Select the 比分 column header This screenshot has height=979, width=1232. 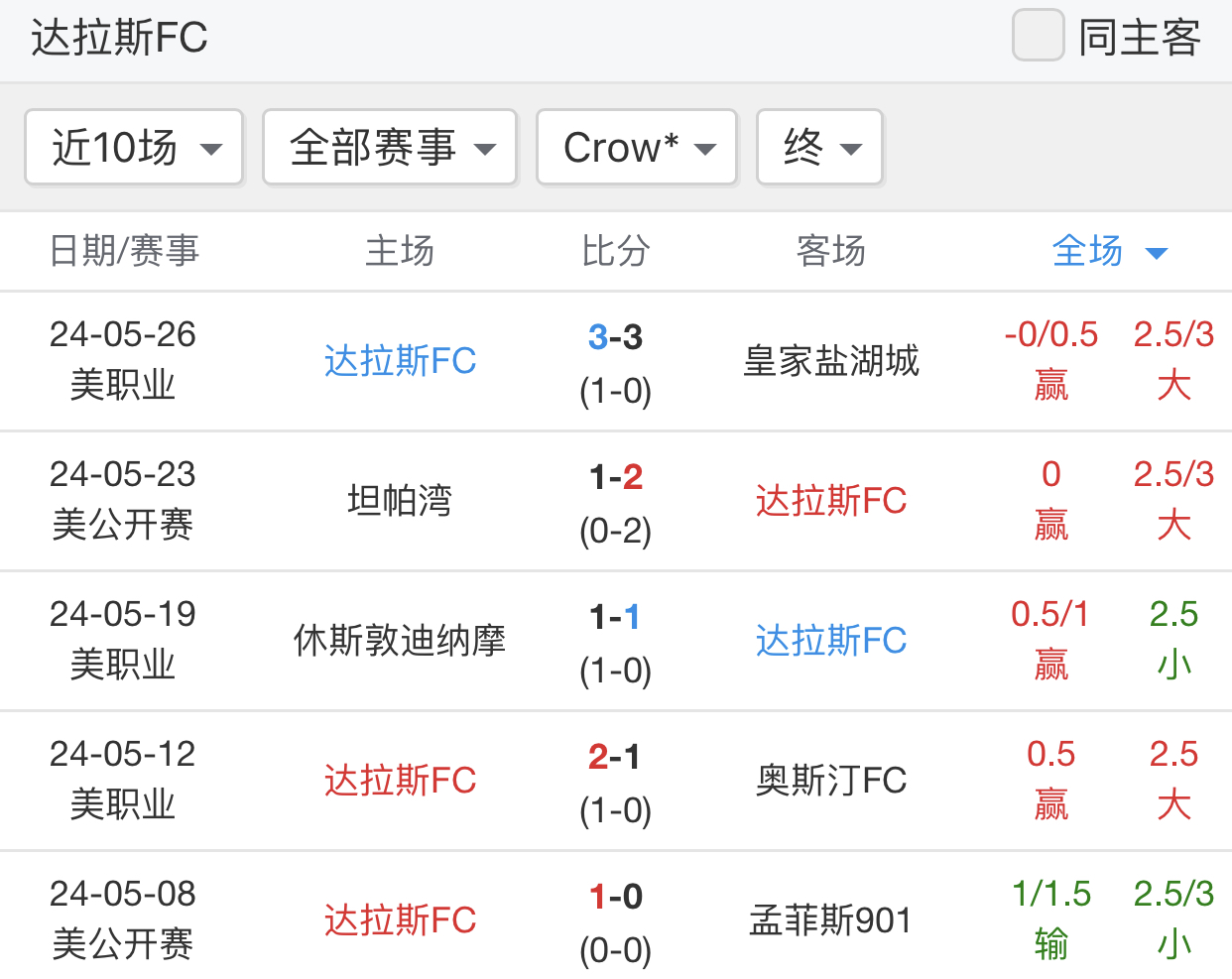(x=615, y=251)
